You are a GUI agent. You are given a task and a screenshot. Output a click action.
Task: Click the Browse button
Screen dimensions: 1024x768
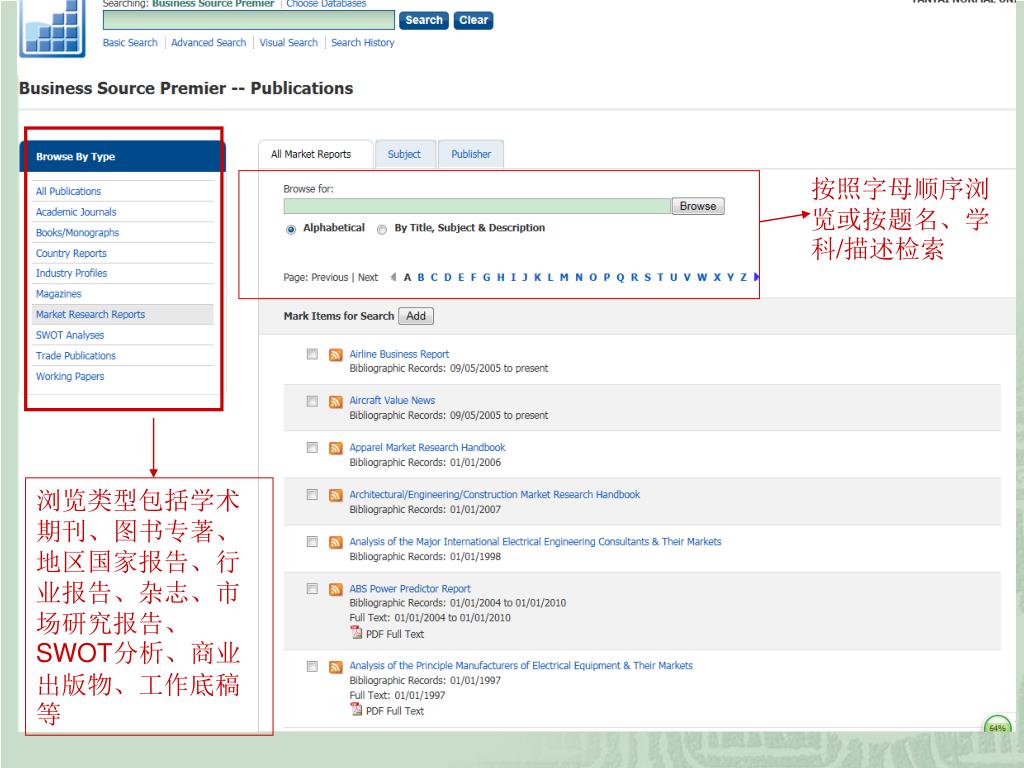click(x=698, y=206)
